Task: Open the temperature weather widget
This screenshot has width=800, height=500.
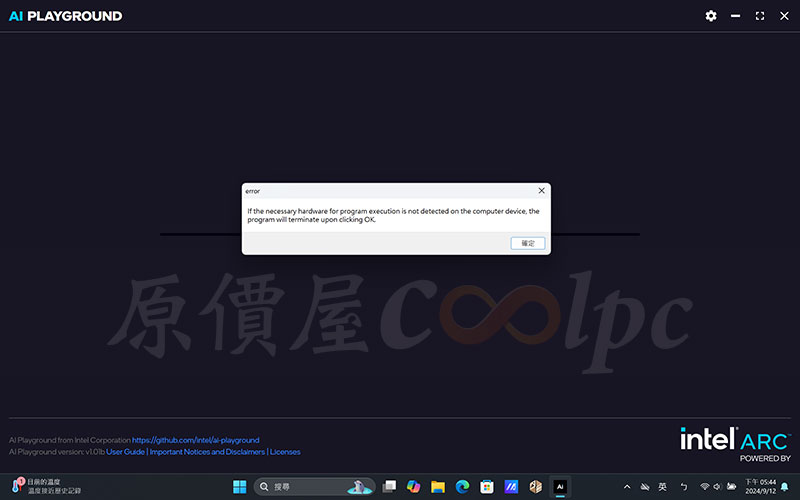Action: [46, 486]
